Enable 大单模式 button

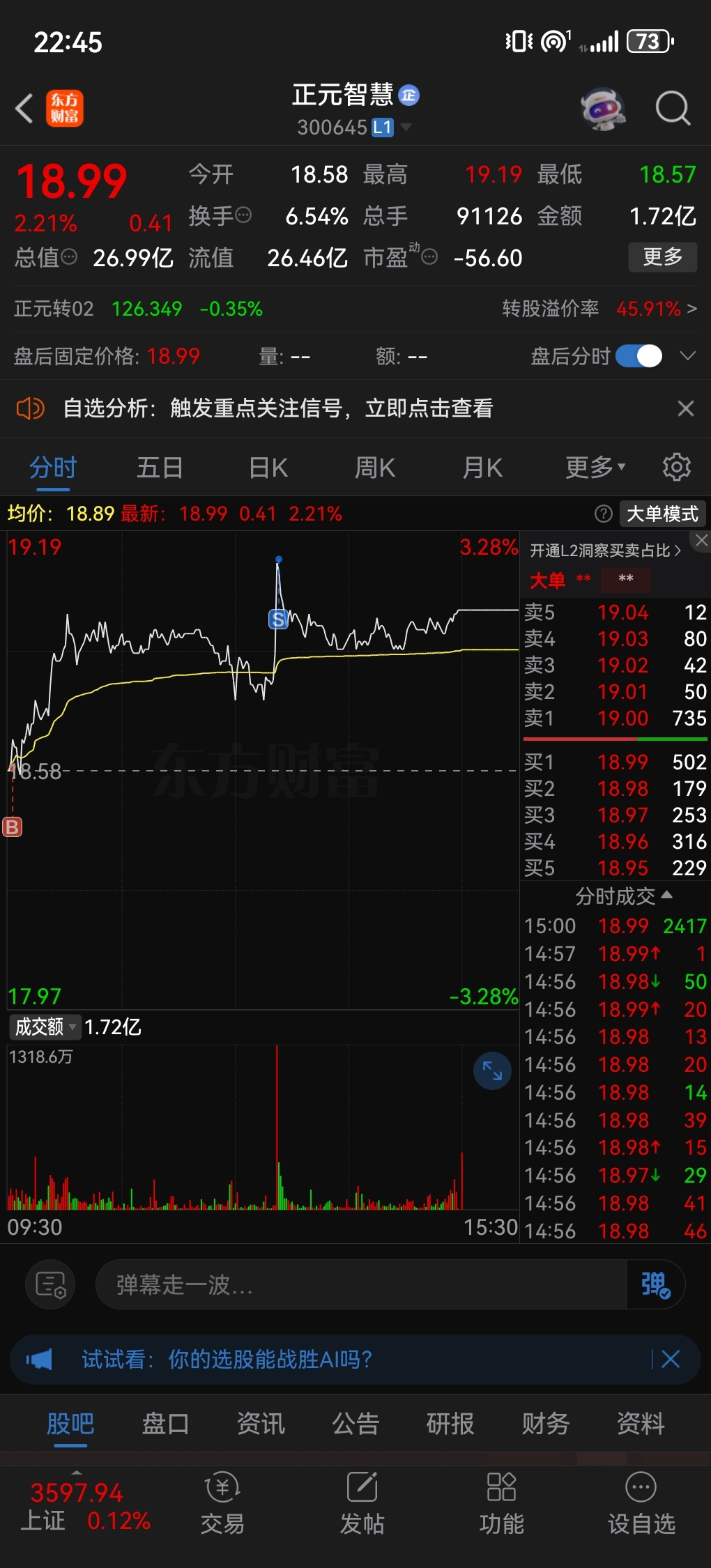(x=662, y=514)
